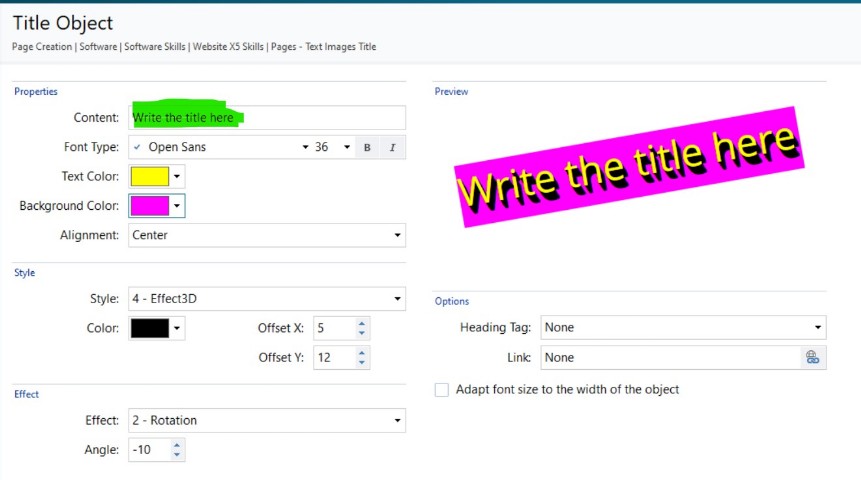
Task: Open the Open Sans font family dropdown
Action: pos(221,147)
